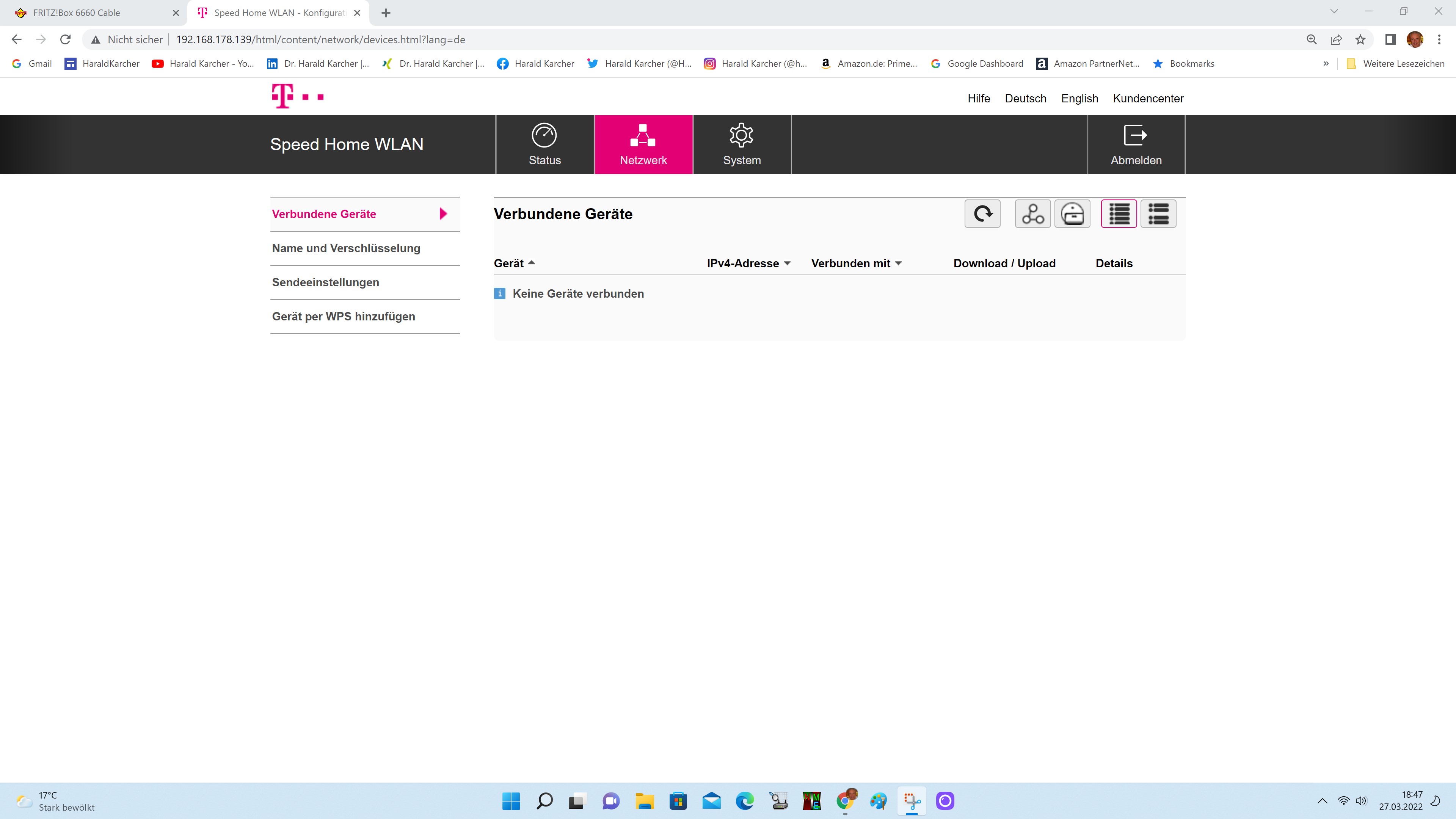
Task: Open Name und Verschlüsselung menu item
Action: click(x=346, y=248)
